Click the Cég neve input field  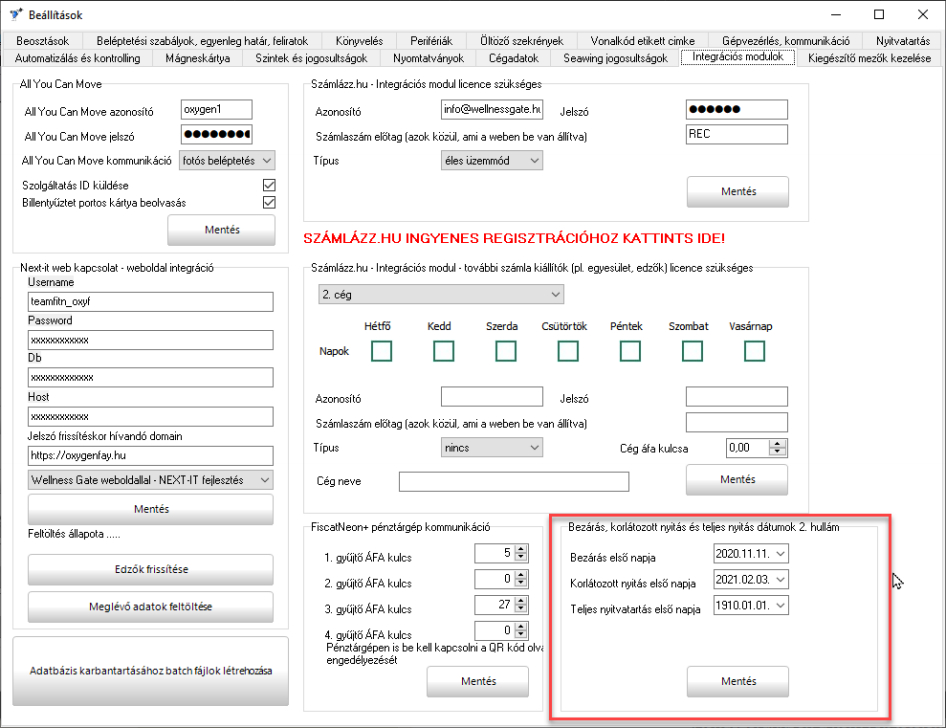pos(514,481)
